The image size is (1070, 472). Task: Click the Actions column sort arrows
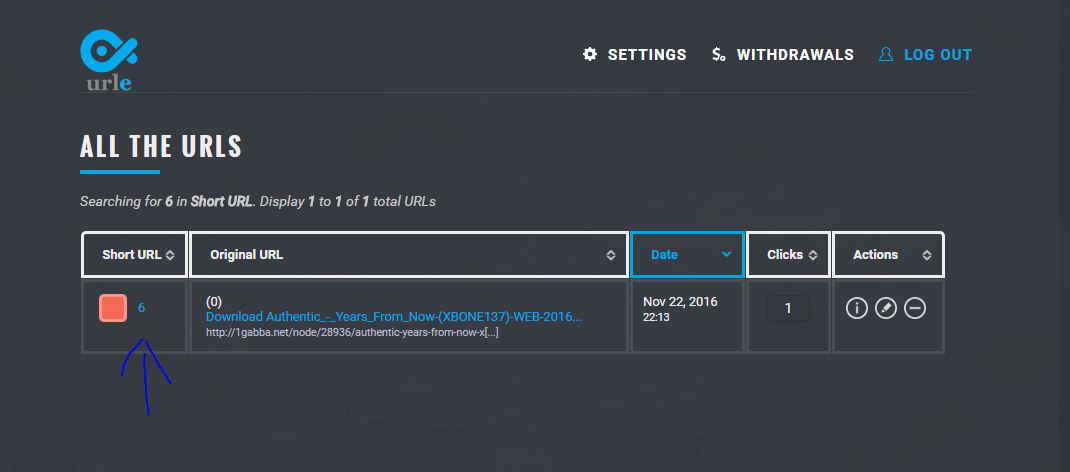tap(927, 255)
